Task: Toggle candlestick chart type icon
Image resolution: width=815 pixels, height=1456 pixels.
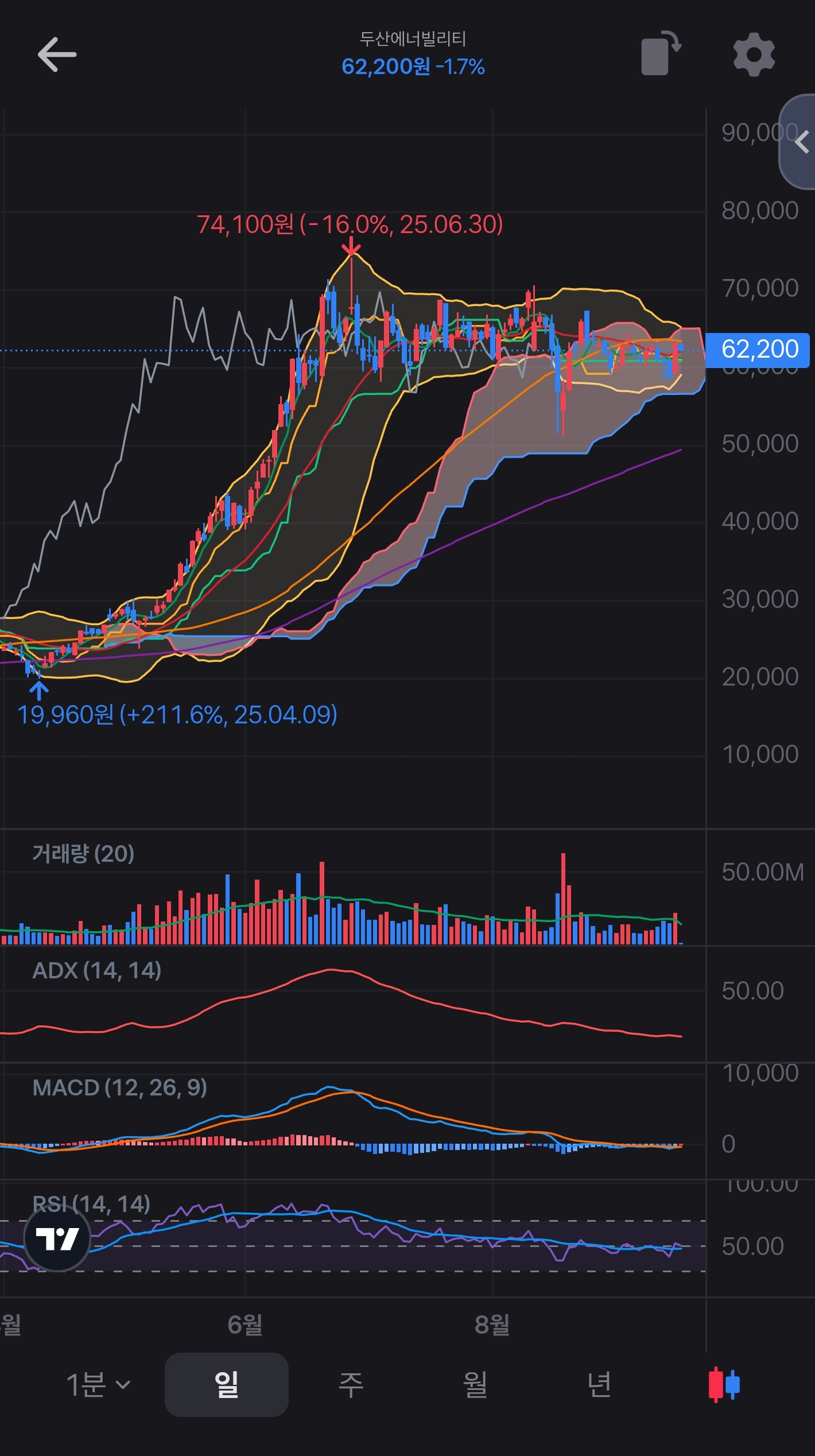Action: 724,1385
